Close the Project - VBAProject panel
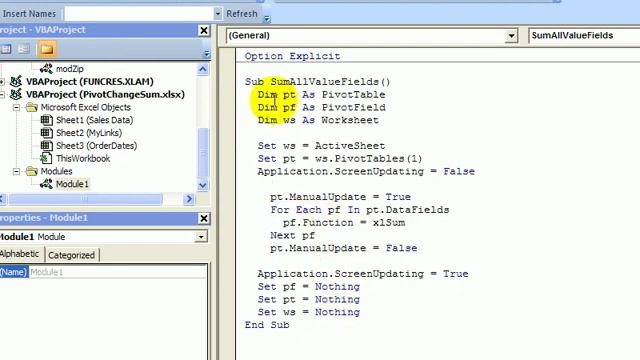 point(203,30)
